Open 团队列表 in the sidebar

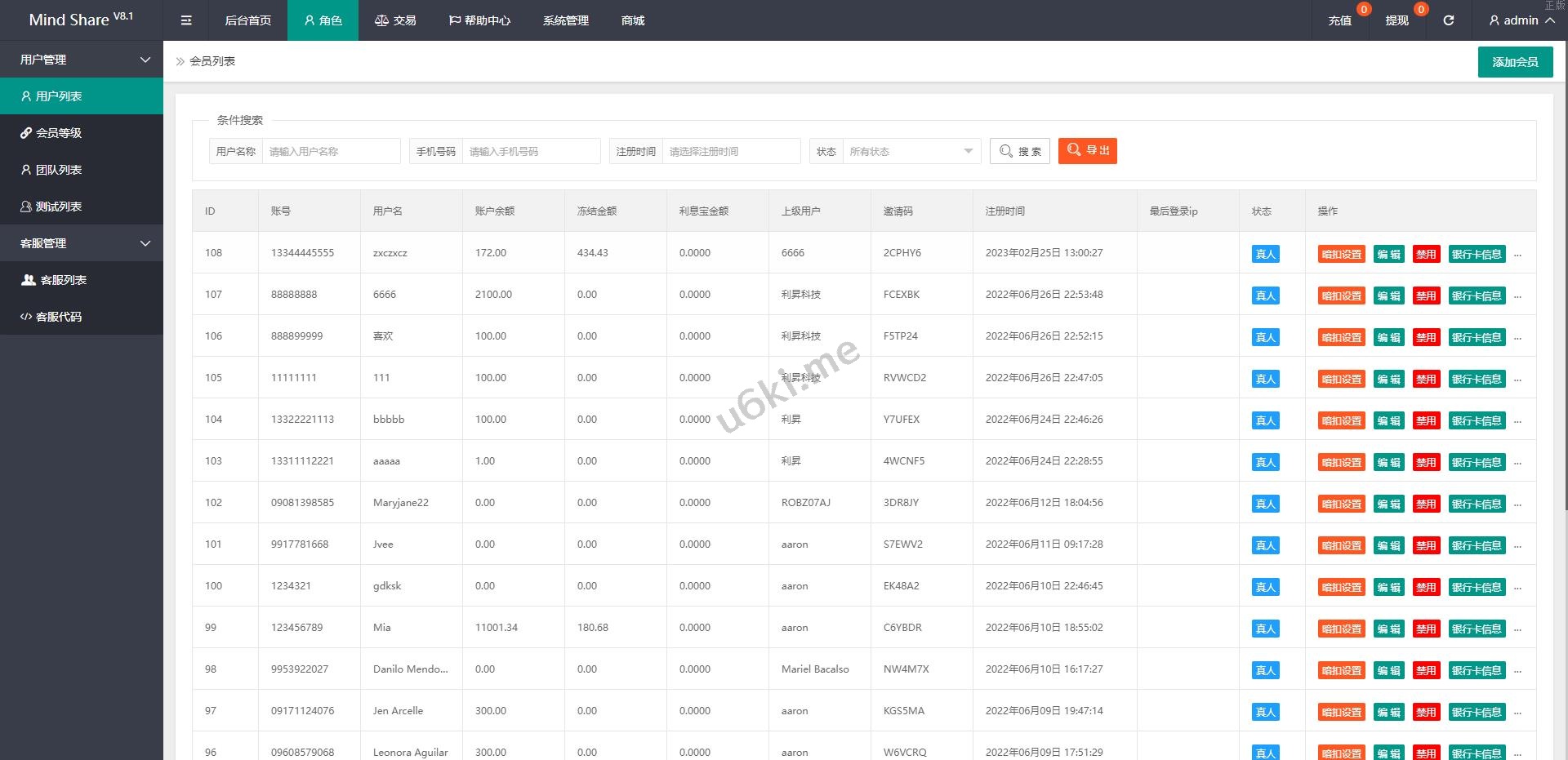[x=58, y=170]
